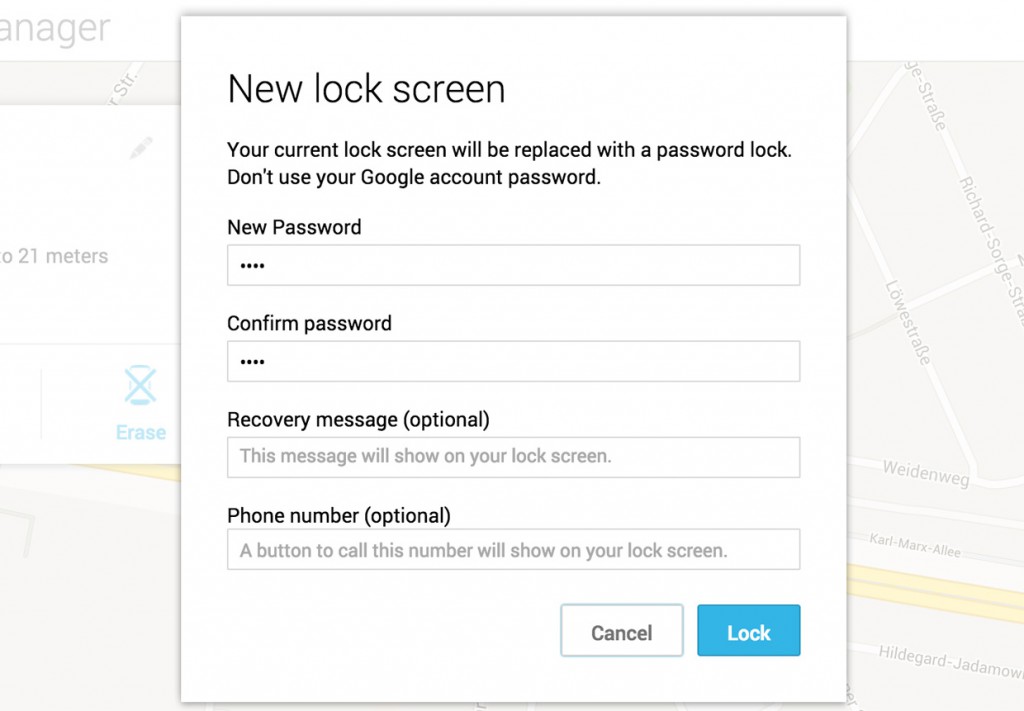1024x711 pixels.
Task: Click the "Confirm password" field label
Action: pyautogui.click(x=309, y=323)
